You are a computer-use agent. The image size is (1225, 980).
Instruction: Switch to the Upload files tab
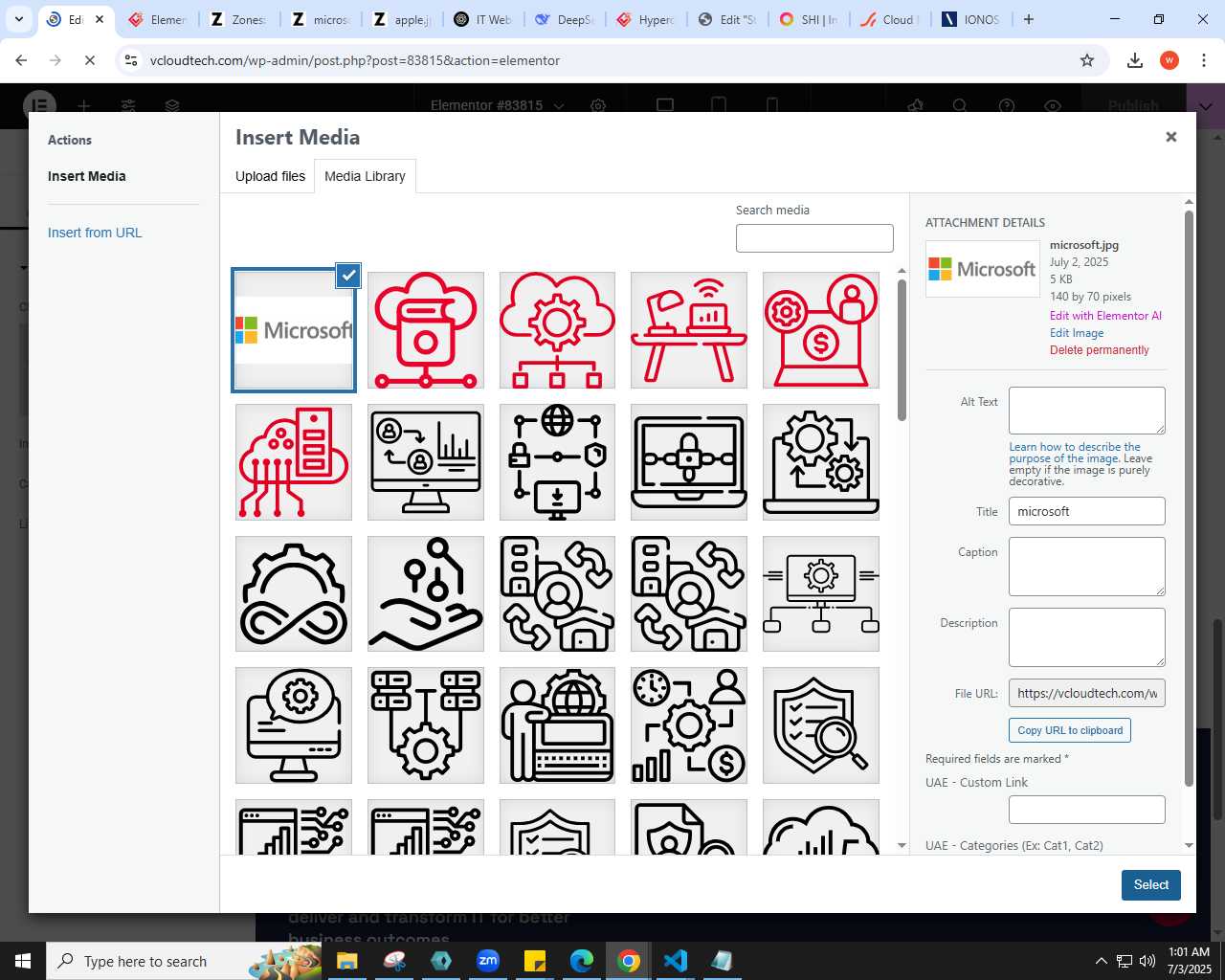270,176
